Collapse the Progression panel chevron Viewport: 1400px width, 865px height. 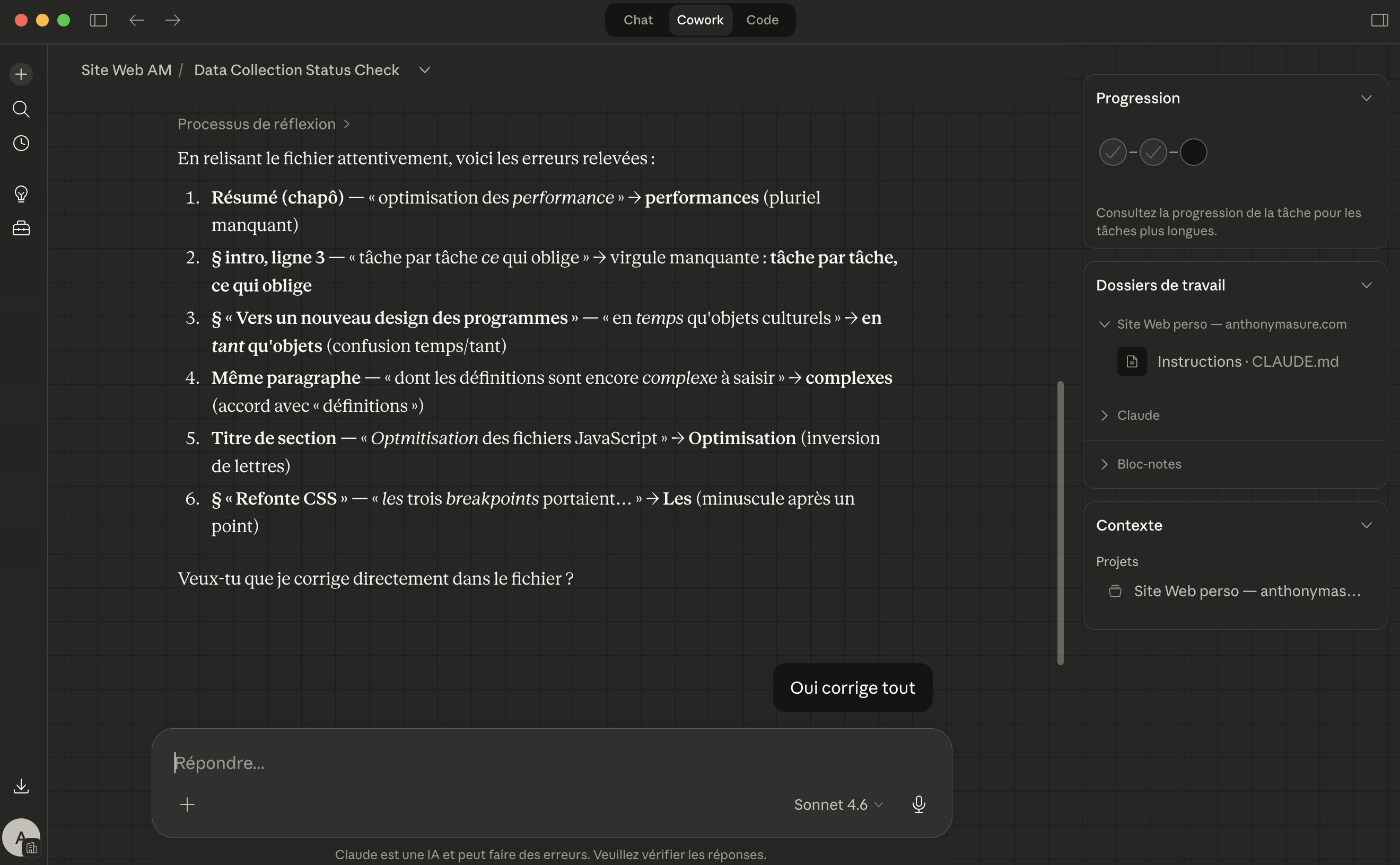coord(1366,98)
